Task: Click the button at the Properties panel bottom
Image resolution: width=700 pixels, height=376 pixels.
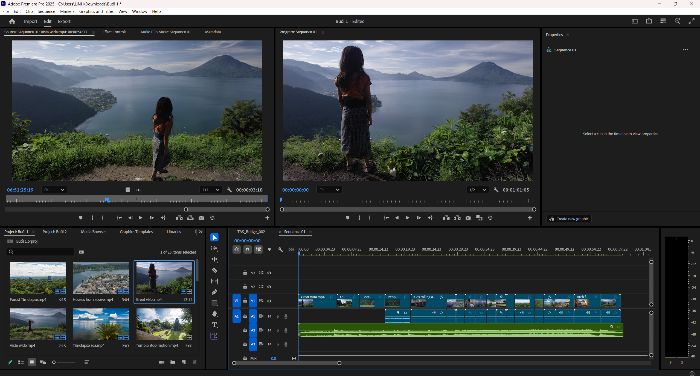Action: 569,219
